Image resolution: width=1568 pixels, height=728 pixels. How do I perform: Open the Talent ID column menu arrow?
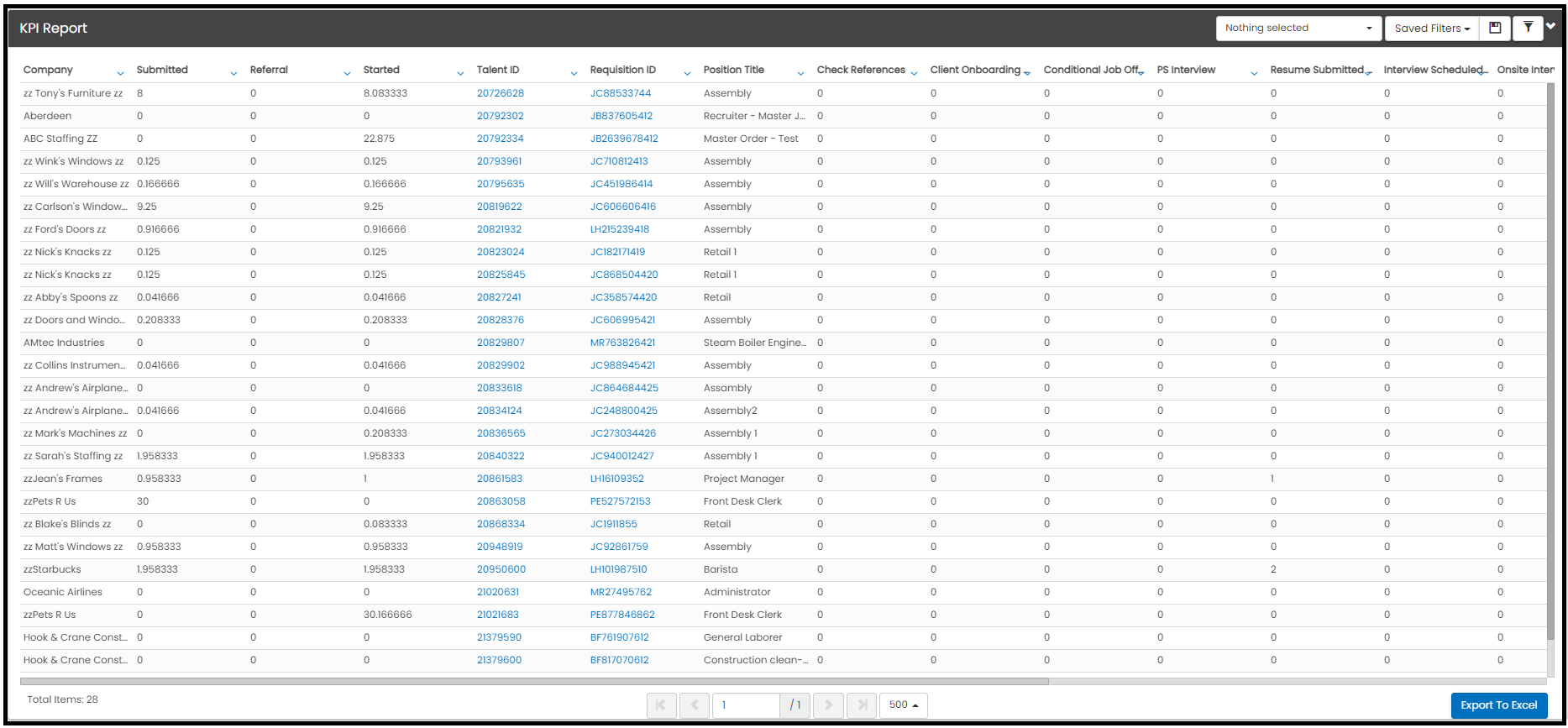[x=574, y=73]
